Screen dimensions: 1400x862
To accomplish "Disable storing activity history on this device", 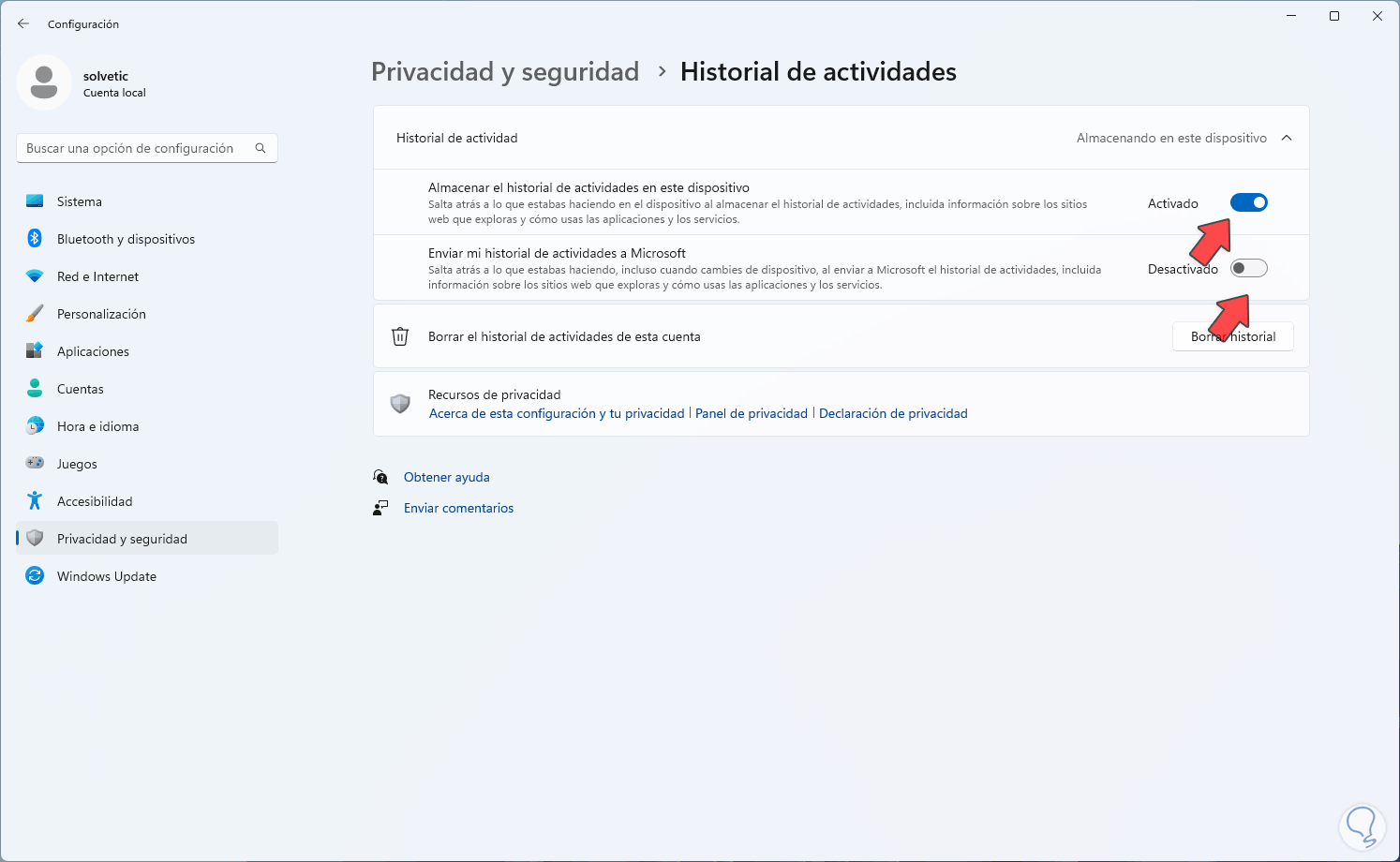I will coord(1248,202).
